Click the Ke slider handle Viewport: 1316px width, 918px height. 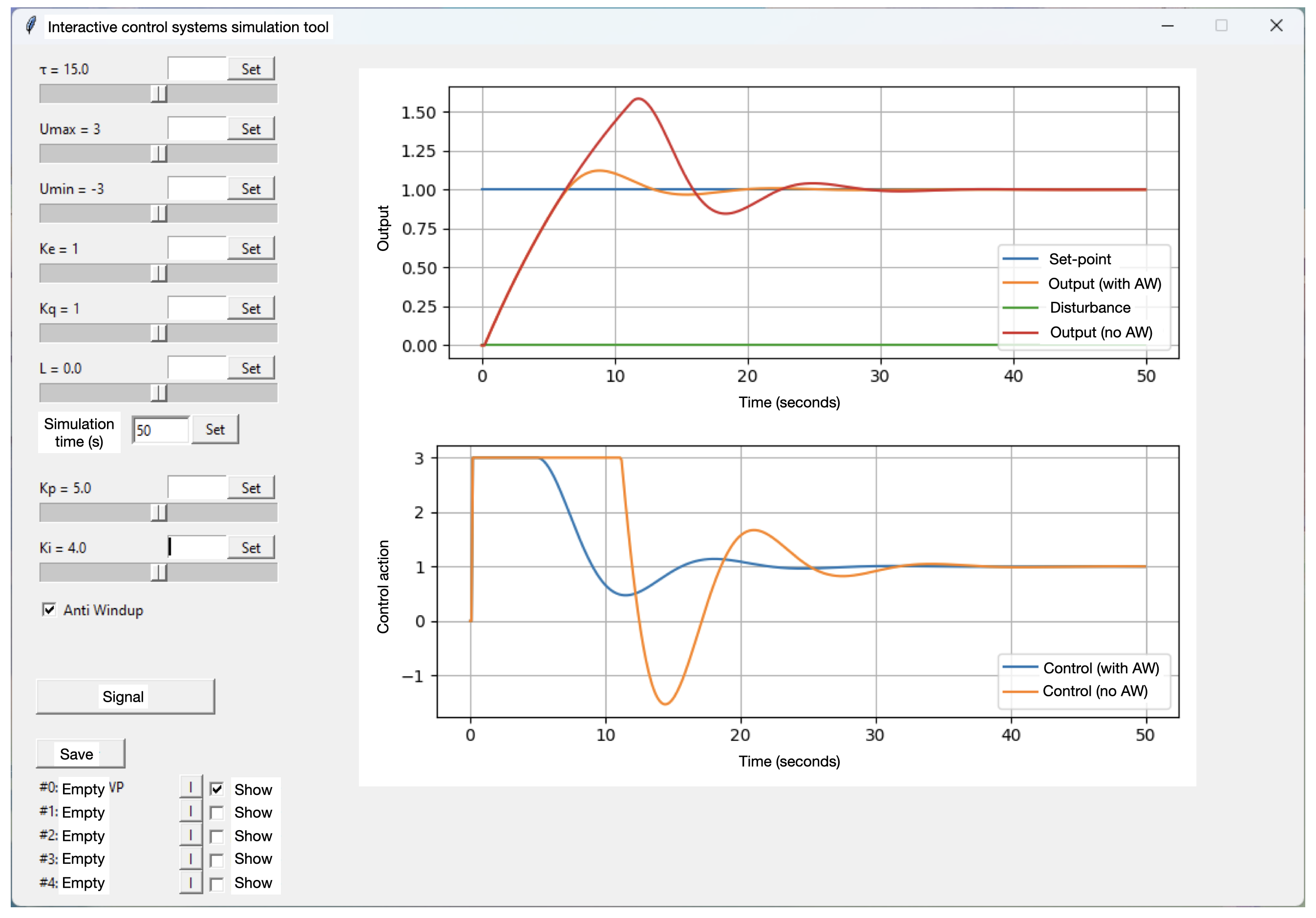[x=159, y=273]
